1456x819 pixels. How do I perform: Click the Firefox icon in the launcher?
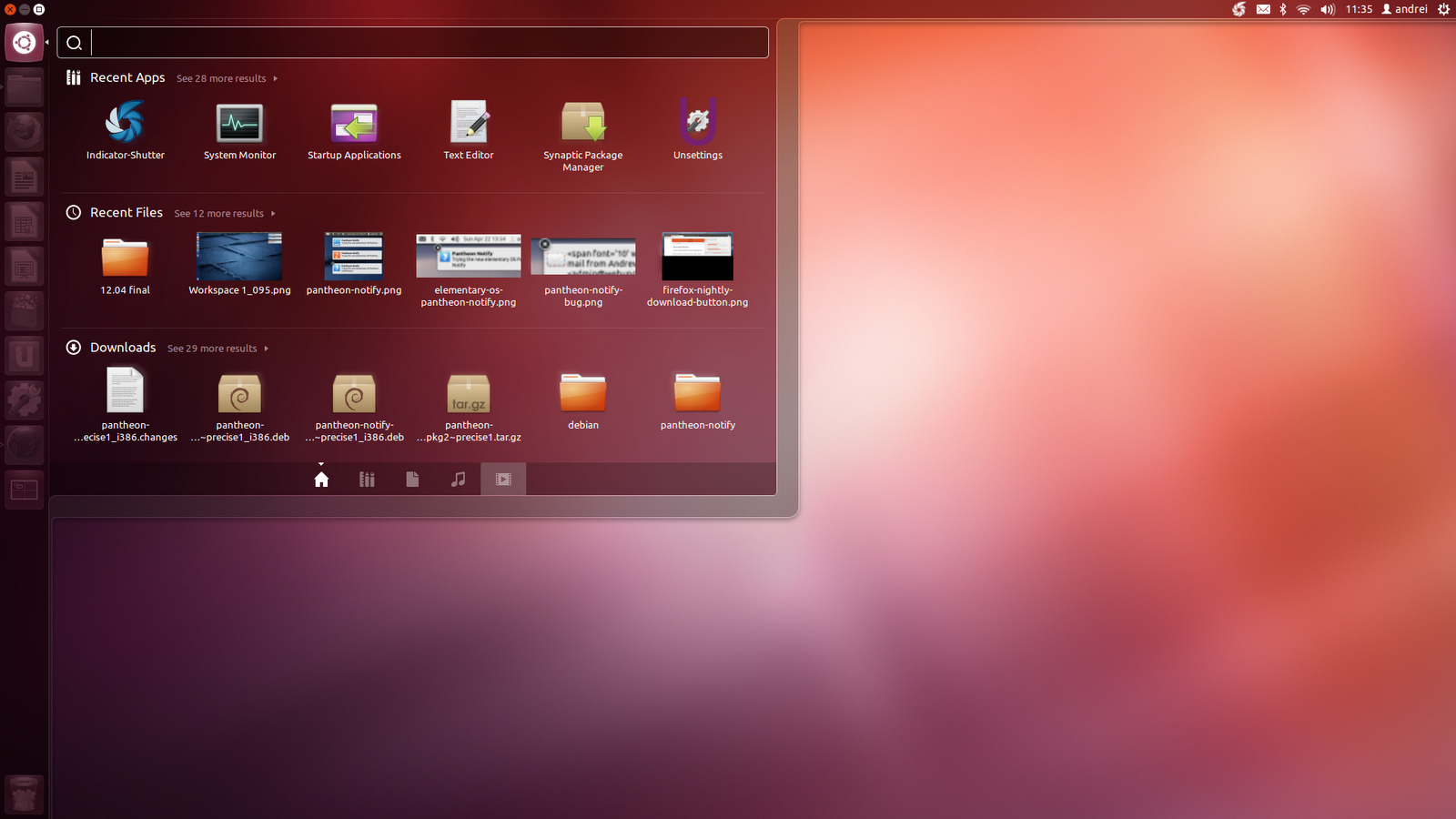coord(24,130)
